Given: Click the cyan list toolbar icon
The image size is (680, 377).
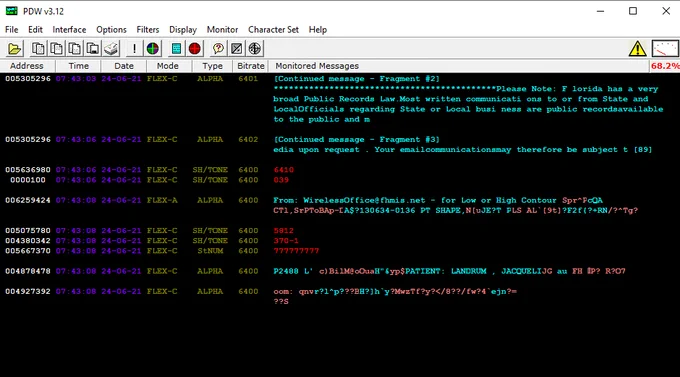Looking at the screenshot, I should click(x=176, y=49).
